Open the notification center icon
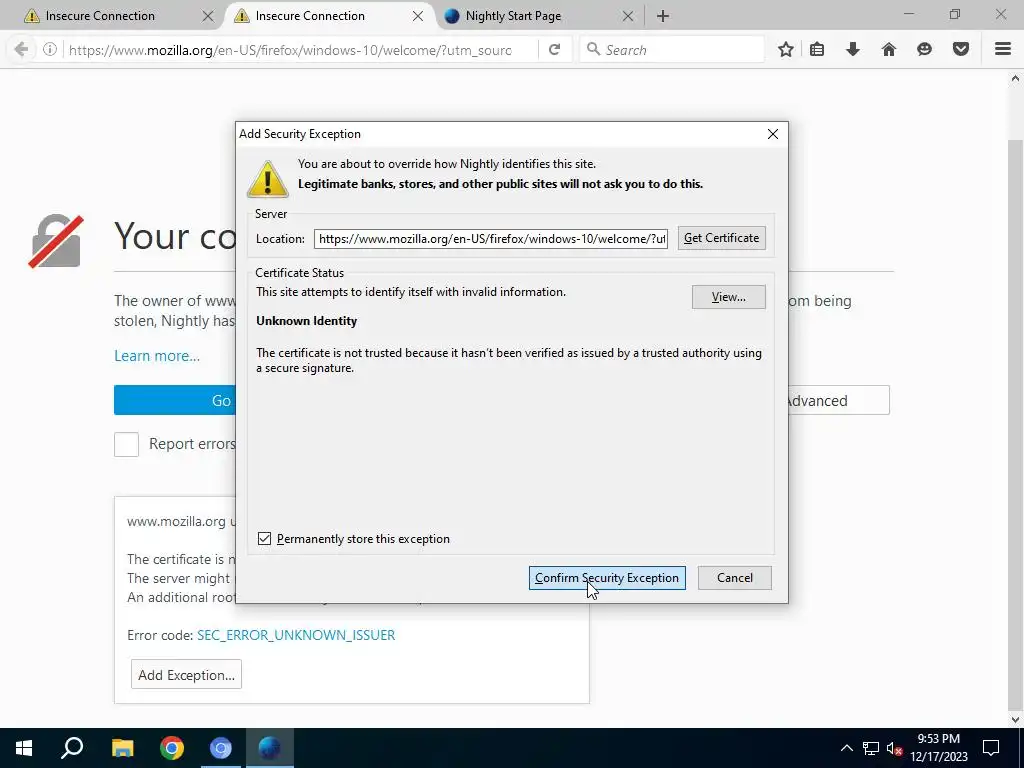 [991, 748]
